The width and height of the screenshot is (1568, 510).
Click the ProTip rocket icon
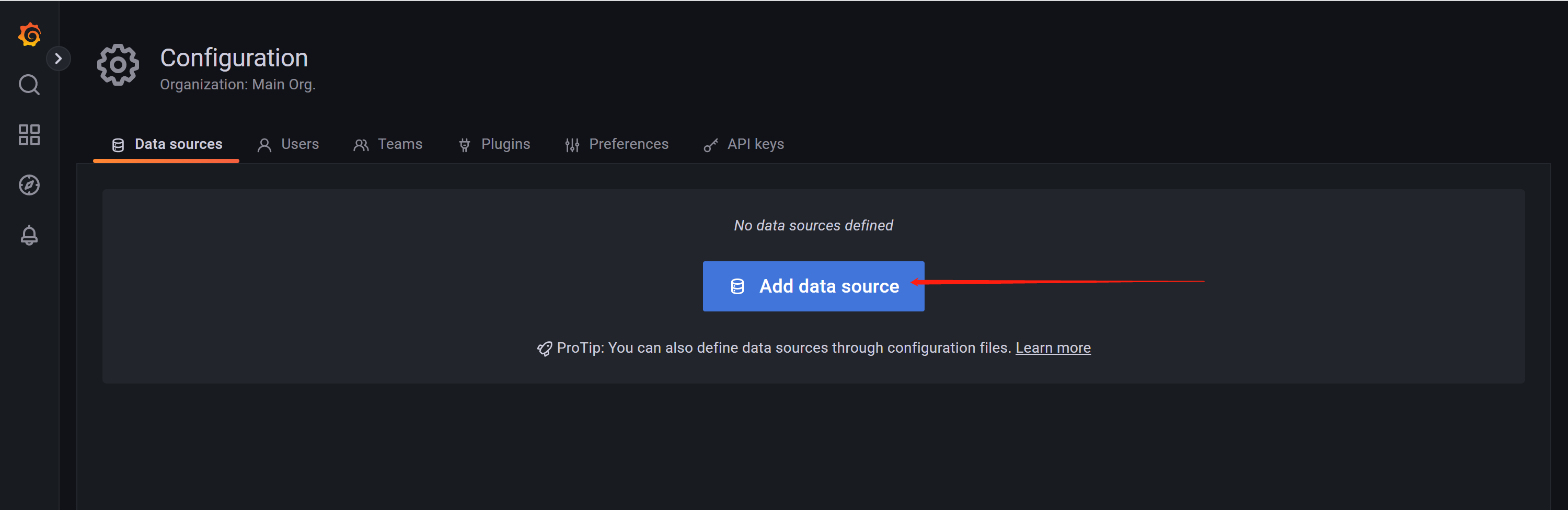[x=544, y=348]
